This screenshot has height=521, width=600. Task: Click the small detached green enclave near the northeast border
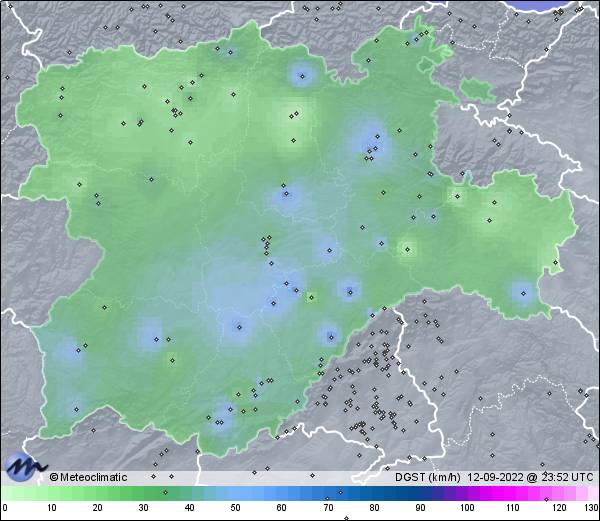[477, 89]
